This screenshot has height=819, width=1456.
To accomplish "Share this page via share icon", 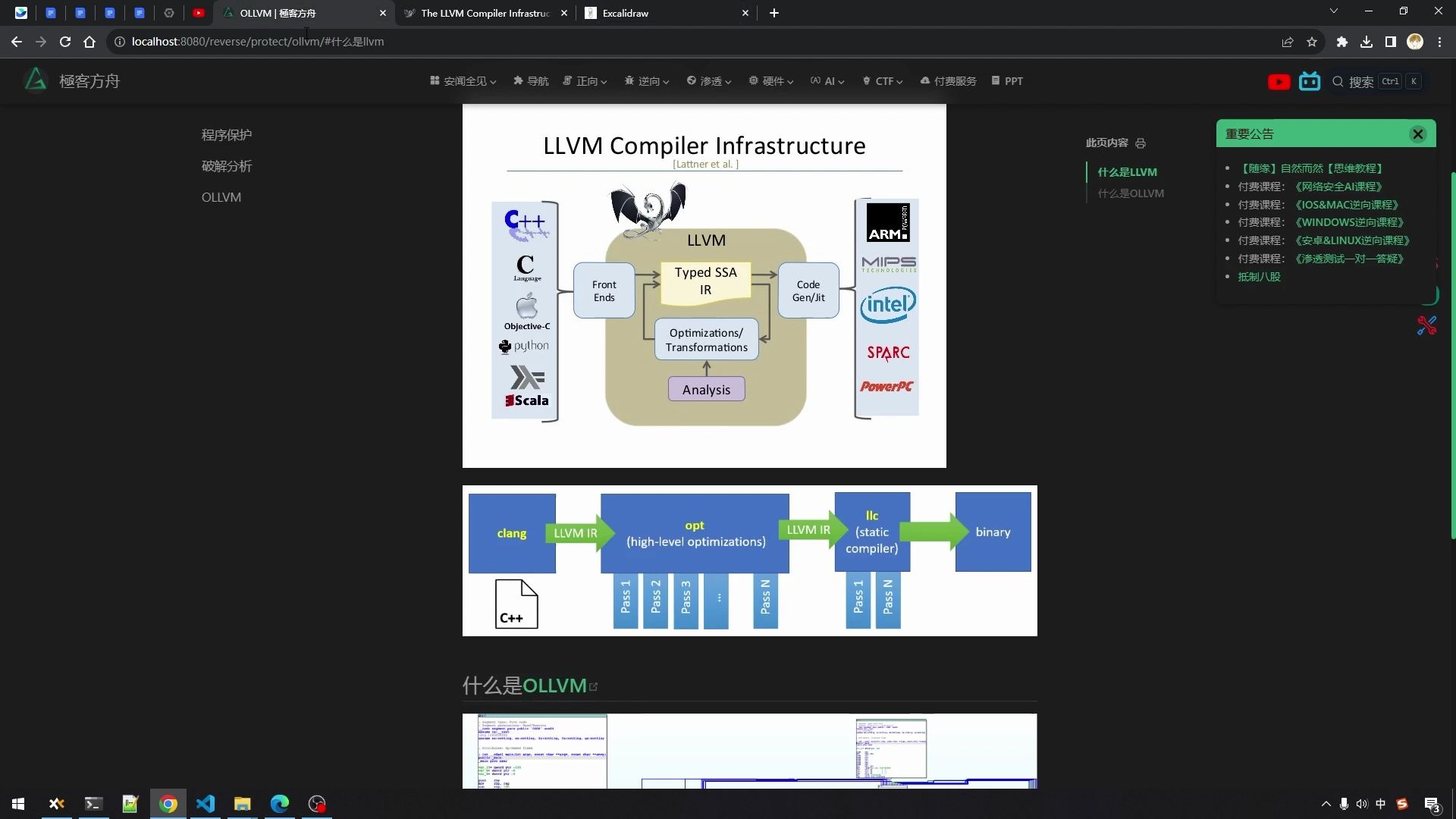I will coord(1288,42).
